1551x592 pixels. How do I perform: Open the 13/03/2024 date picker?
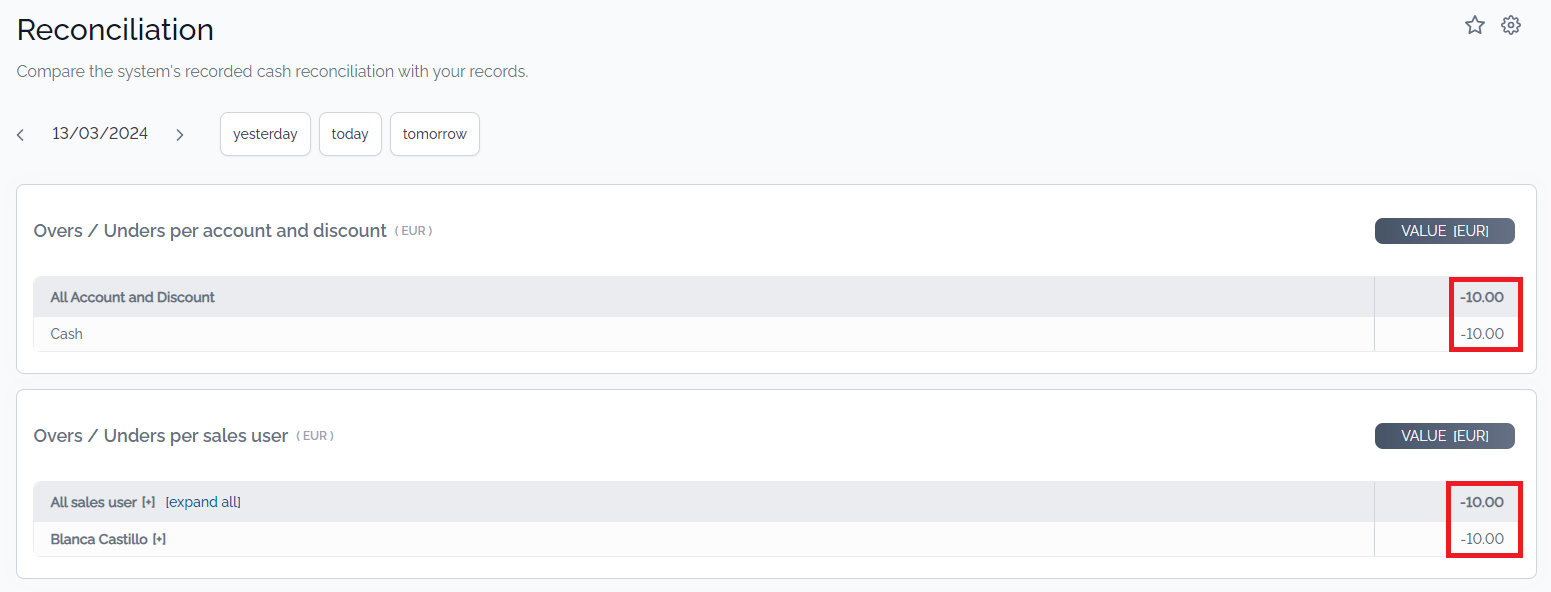pos(100,134)
